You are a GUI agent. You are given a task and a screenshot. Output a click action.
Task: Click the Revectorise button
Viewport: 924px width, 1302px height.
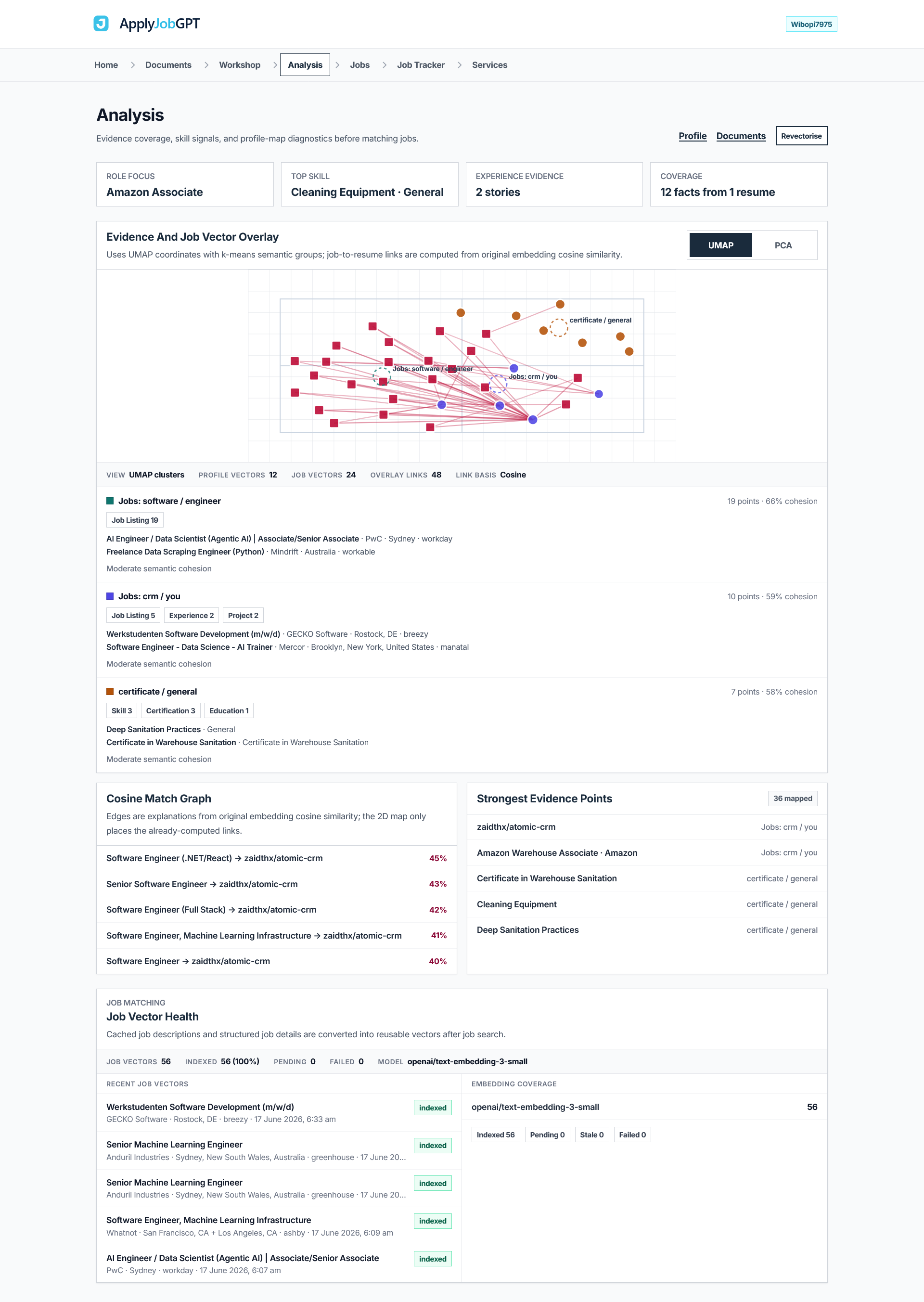pyautogui.click(x=801, y=136)
